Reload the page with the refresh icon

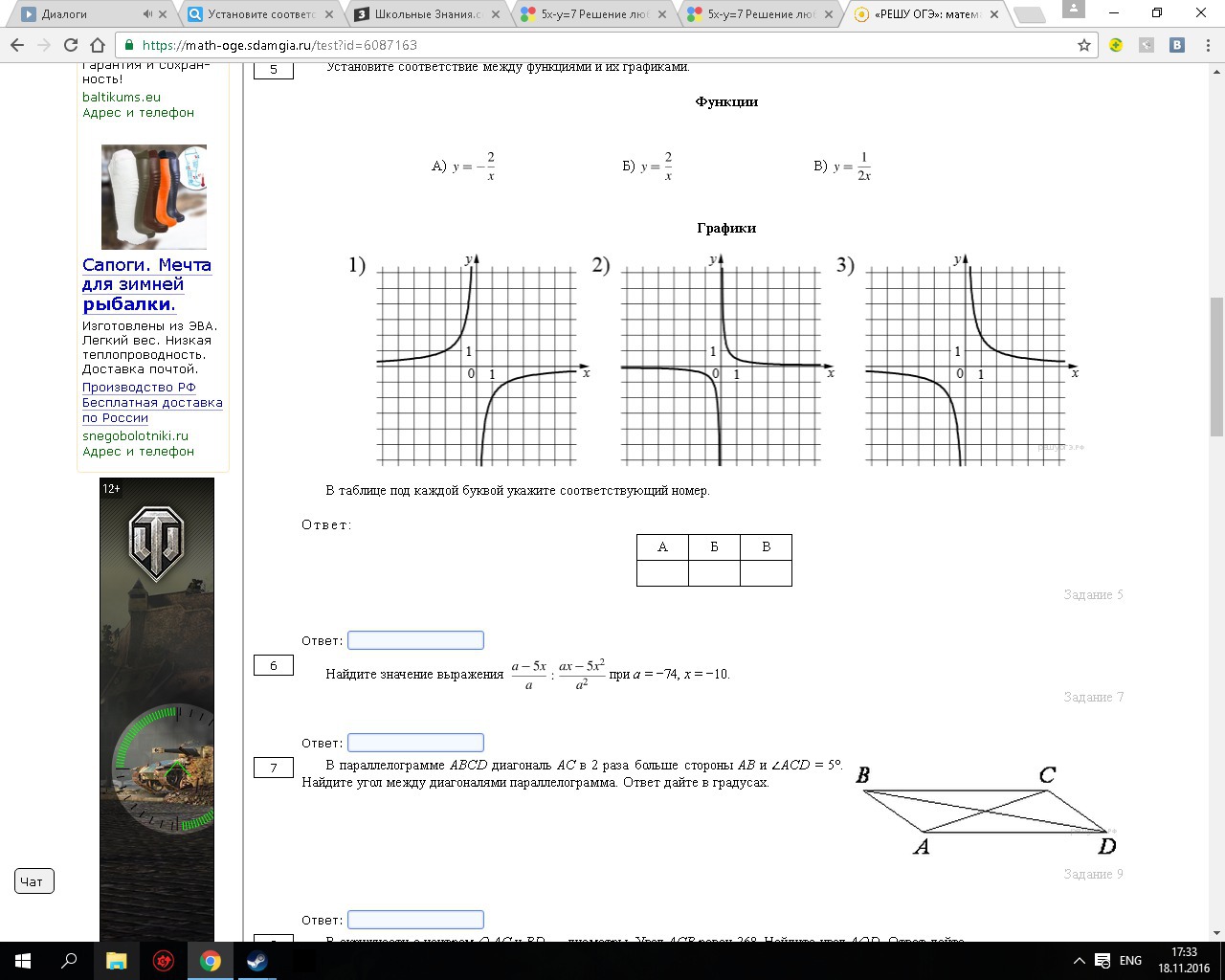click(x=70, y=45)
